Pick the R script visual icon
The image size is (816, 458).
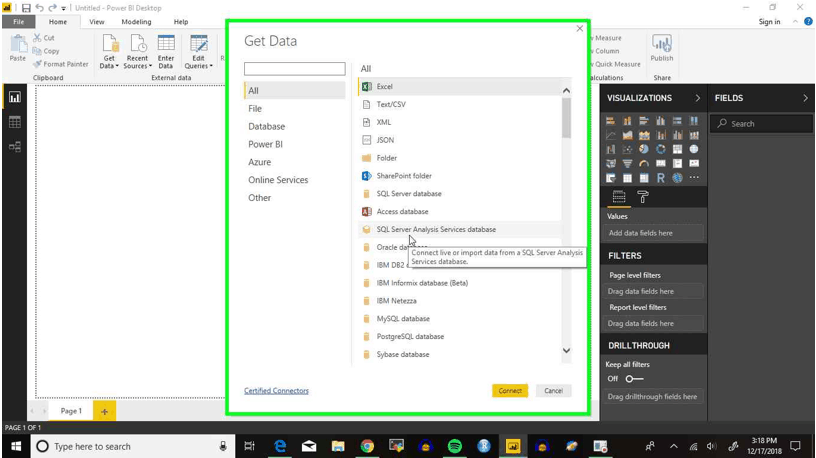pyautogui.click(x=660, y=178)
